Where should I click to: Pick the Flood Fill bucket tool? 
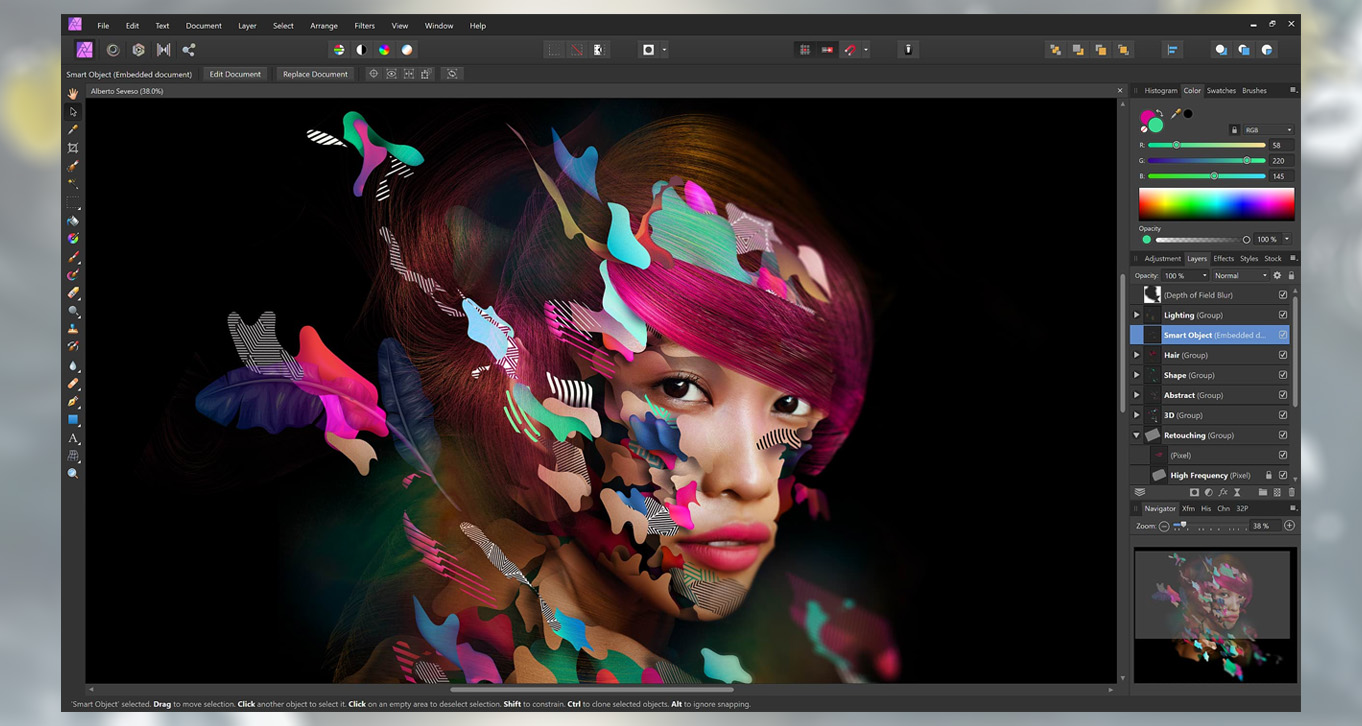coord(73,221)
